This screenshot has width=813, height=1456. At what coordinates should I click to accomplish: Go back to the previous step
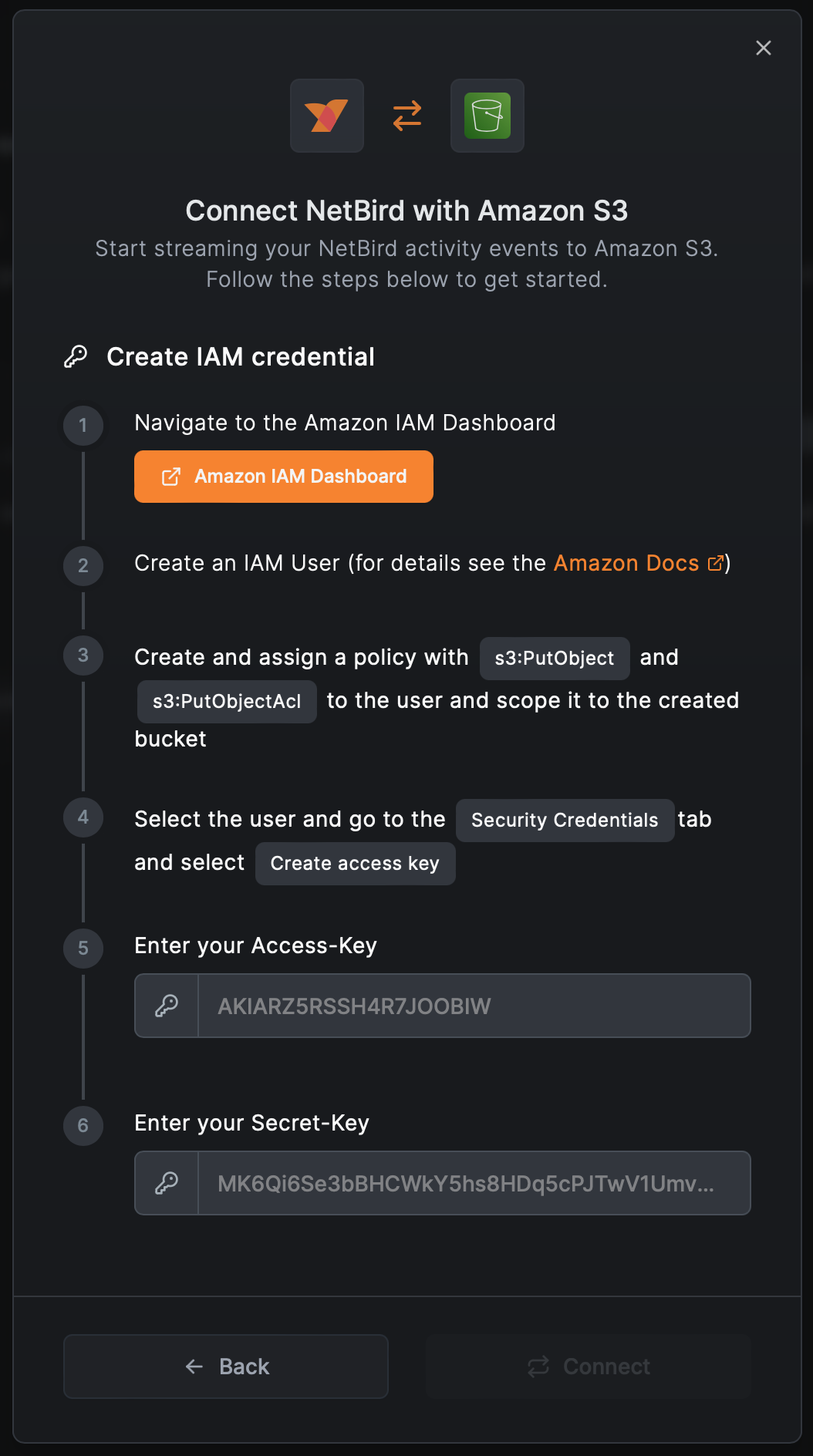pyautogui.click(x=225, y=1366)
